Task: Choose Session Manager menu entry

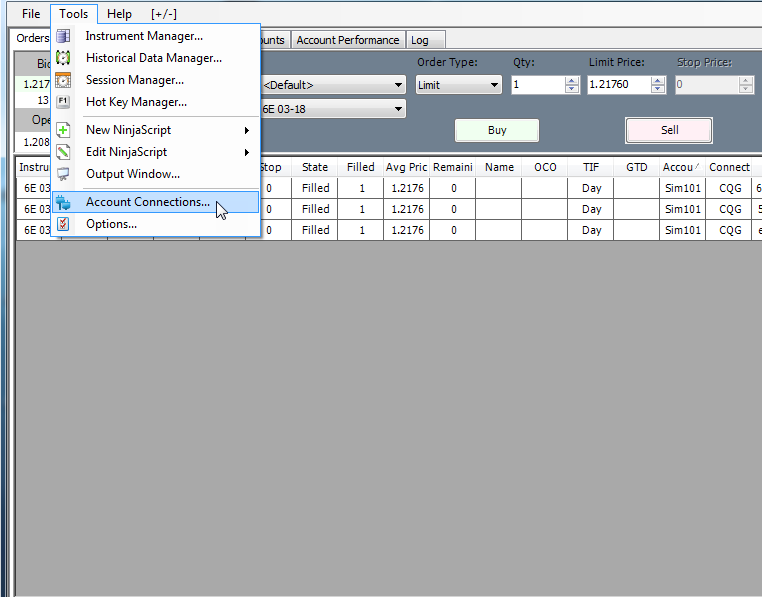Action: pyautogui.click(x=156, y=80)
